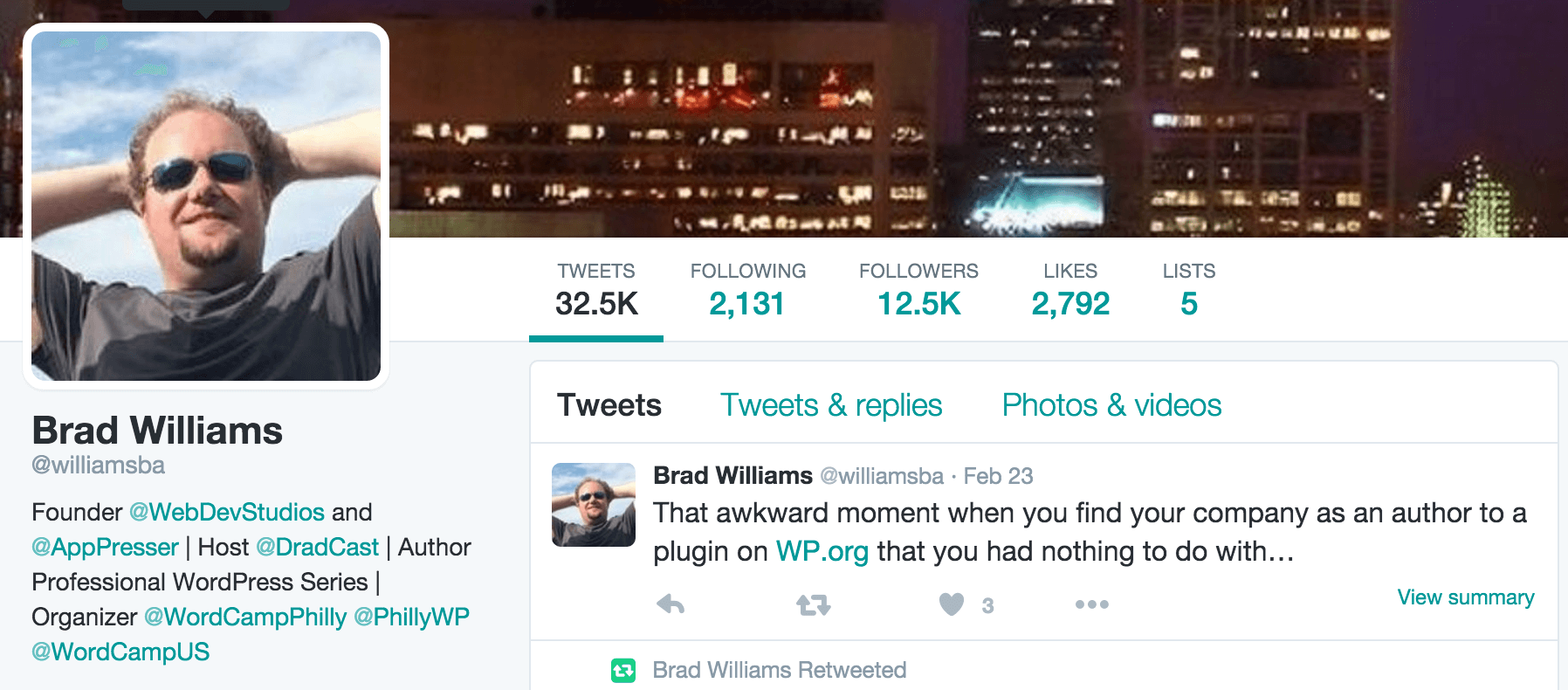Select the retweet icon below the tweet
Screen dimensions: 1568x690
click(x=814, y=604)
